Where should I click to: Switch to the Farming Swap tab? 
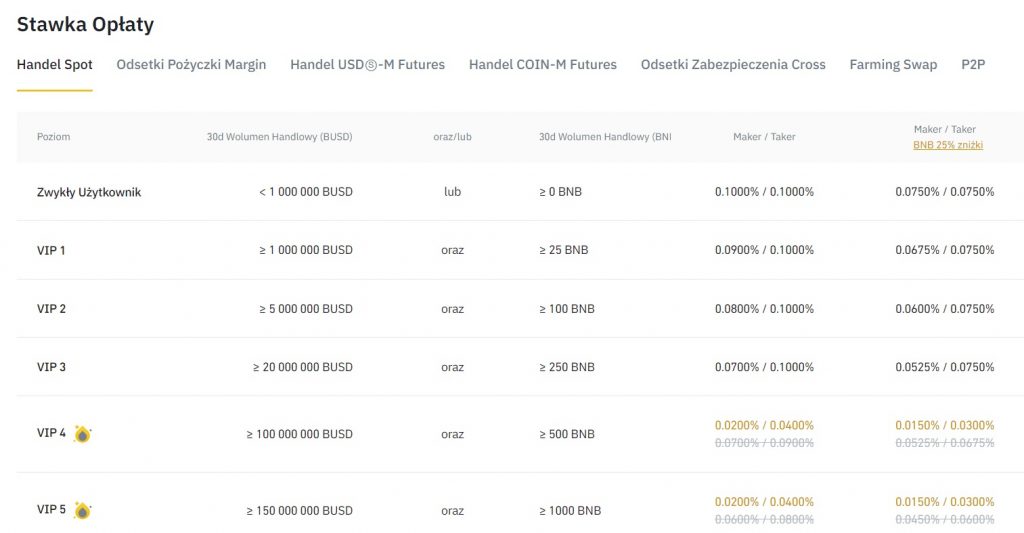pyautogui.click(x=893, y=64)
